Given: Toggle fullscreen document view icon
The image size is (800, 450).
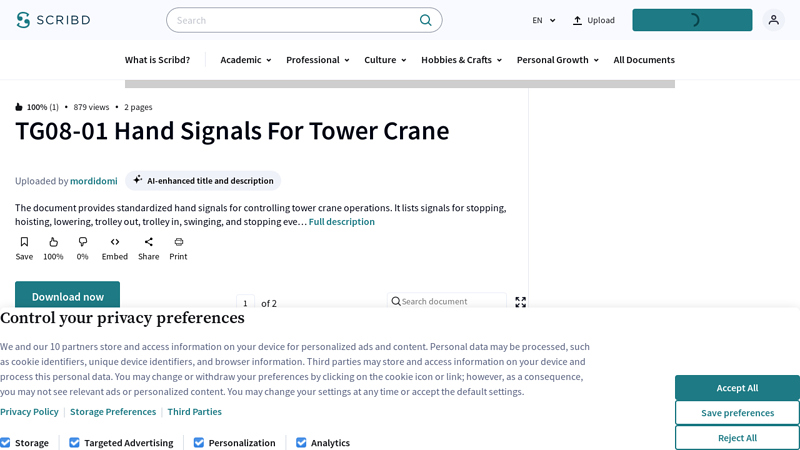Looking at the screenshot, I should 520,302.
